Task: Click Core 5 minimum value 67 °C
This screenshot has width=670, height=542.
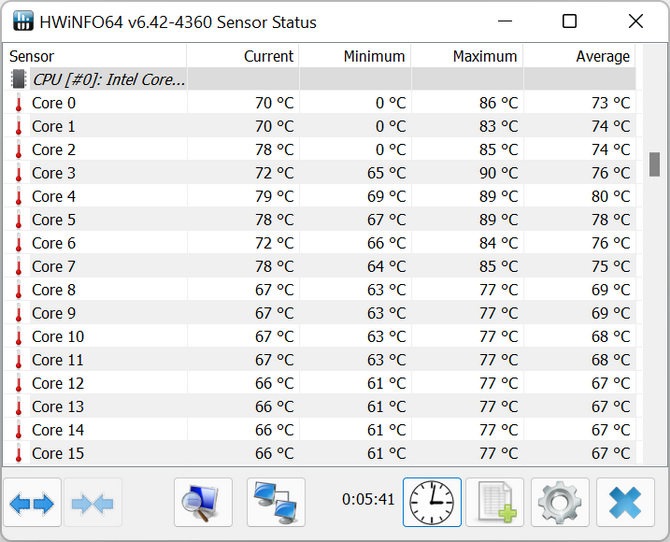Action: 387,220
